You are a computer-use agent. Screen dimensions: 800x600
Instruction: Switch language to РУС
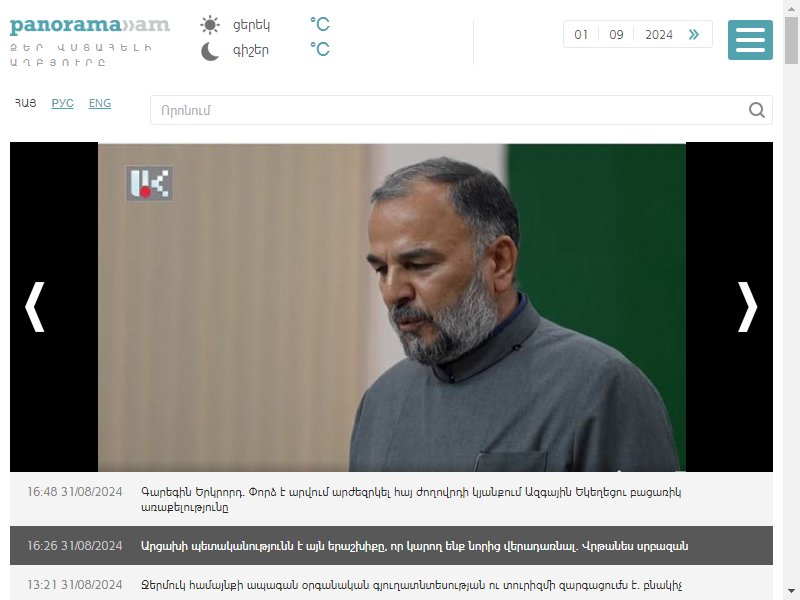[62, 103]
